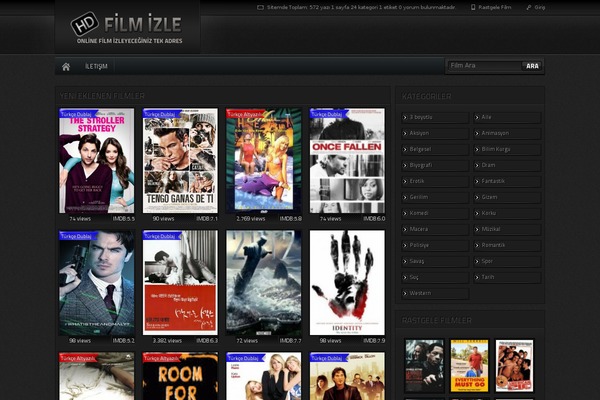
Task: Open the random film with armed men poster
Action: click(424, 366)
